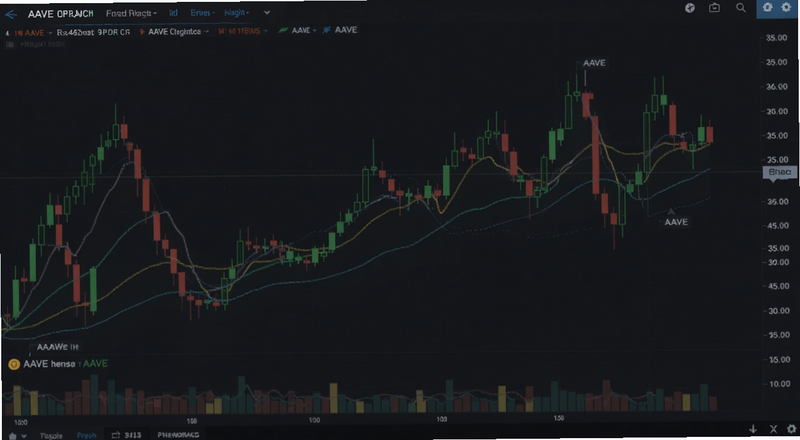
Task: Open the bottom-right settings gear
Action: click(792, 429)
